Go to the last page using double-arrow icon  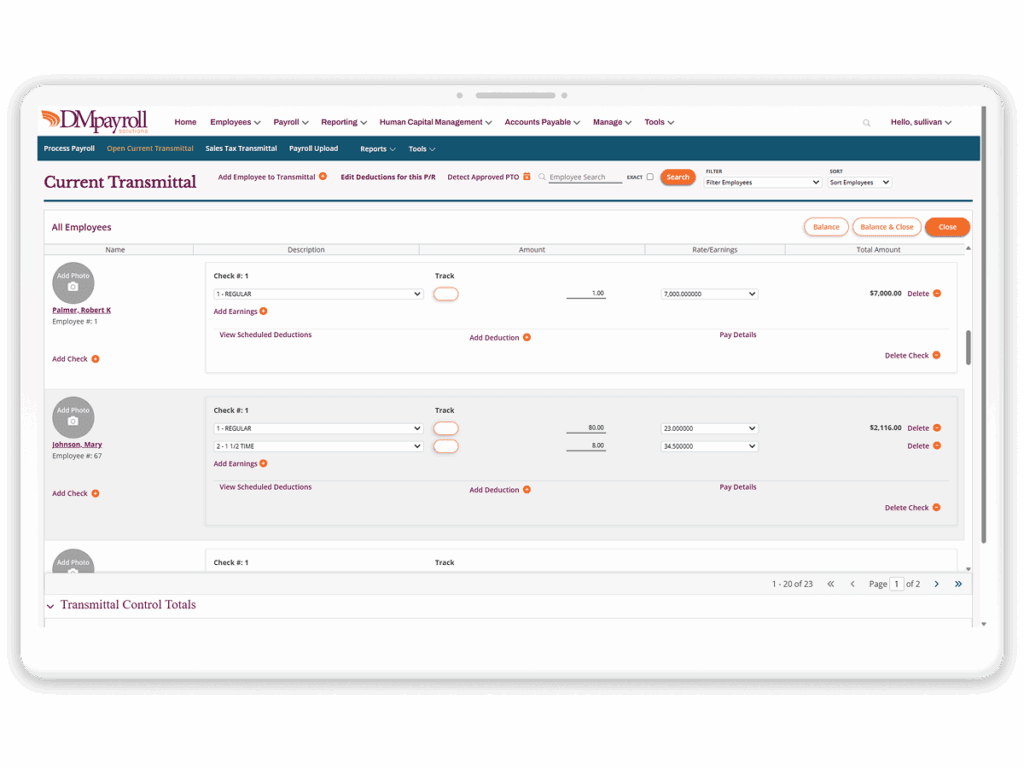point(958,584)
